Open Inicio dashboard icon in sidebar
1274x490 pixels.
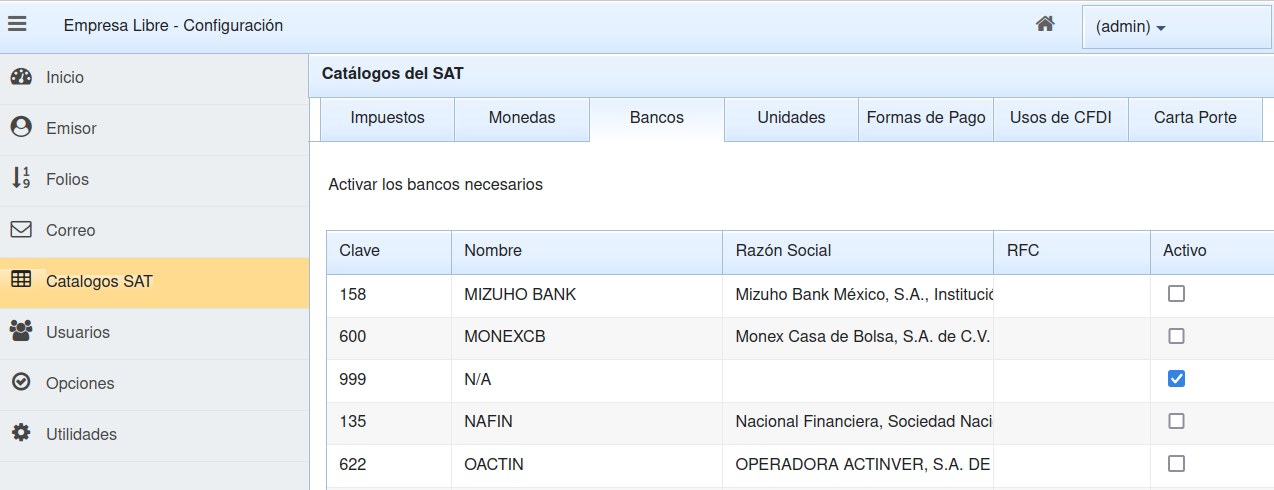(21, 77)
